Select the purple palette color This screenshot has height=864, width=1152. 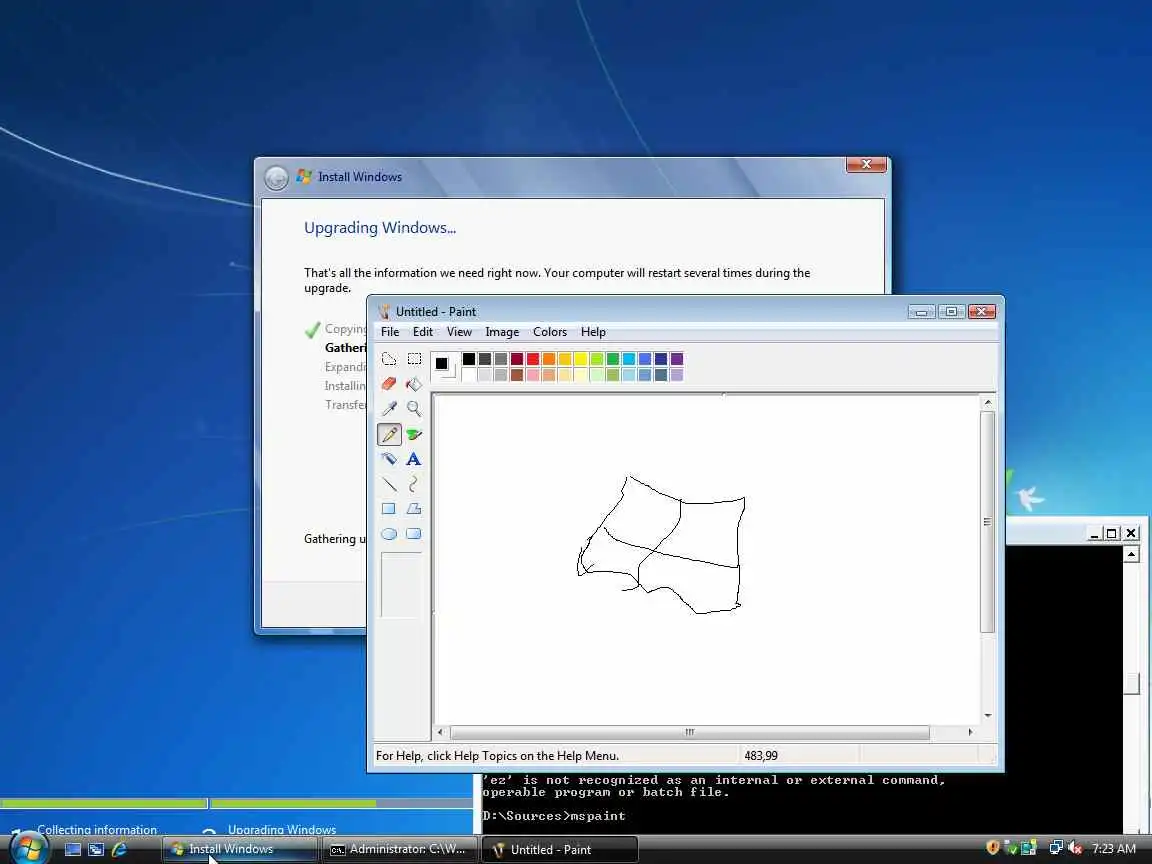tap(677, 359)
